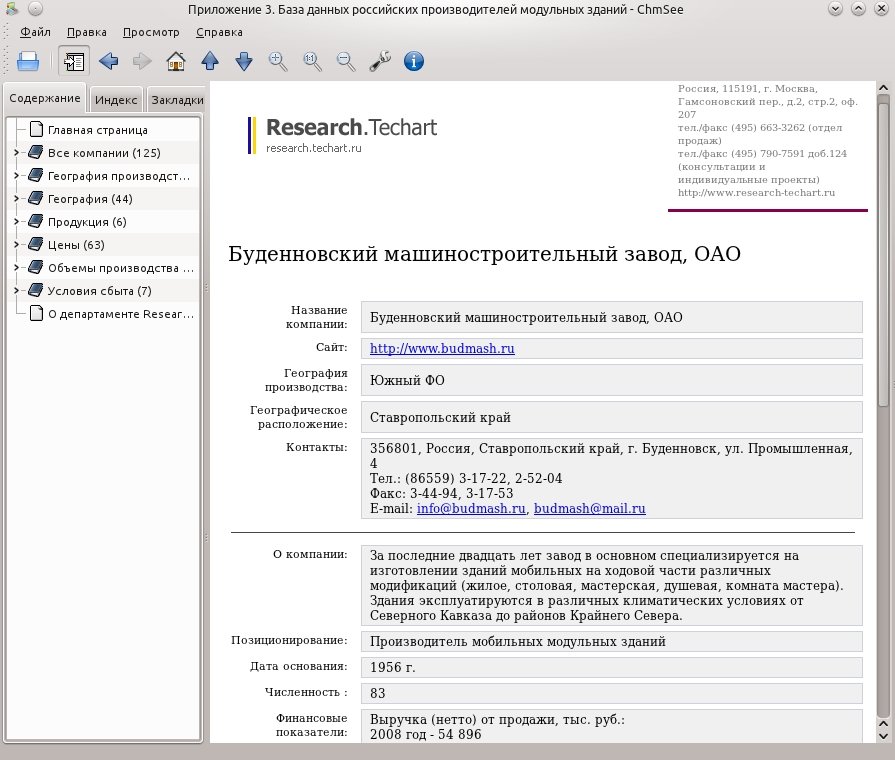Click the page heading Буденновский машиностроительный завод
The height and width of the screenshot is (760, 895).
(x=485, y=254)
